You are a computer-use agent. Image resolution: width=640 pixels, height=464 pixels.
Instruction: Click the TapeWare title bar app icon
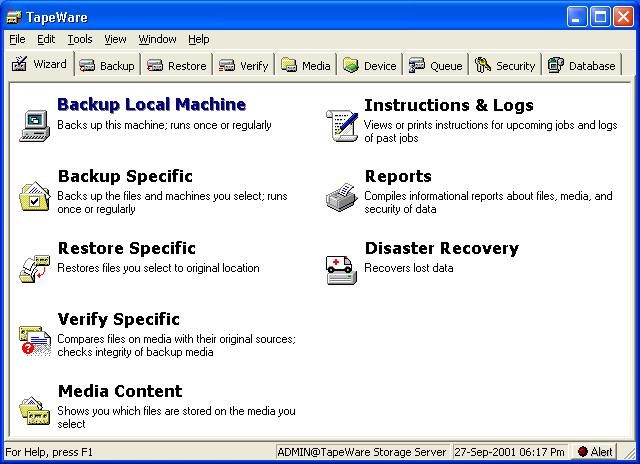click(x=14, y=17)
